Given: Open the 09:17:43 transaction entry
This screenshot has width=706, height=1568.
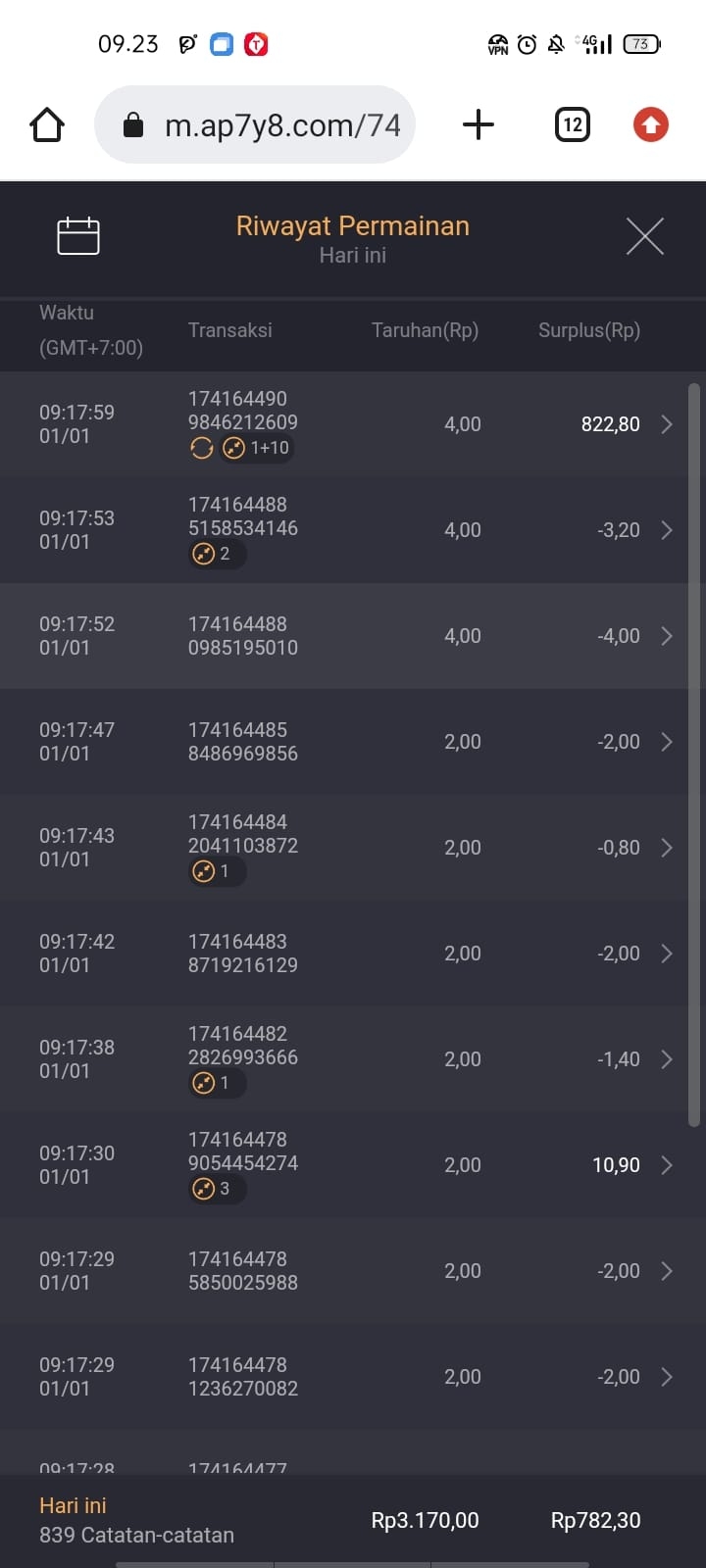Looking at the screenshot, I should pyautogui.click(x=76, y=848).
